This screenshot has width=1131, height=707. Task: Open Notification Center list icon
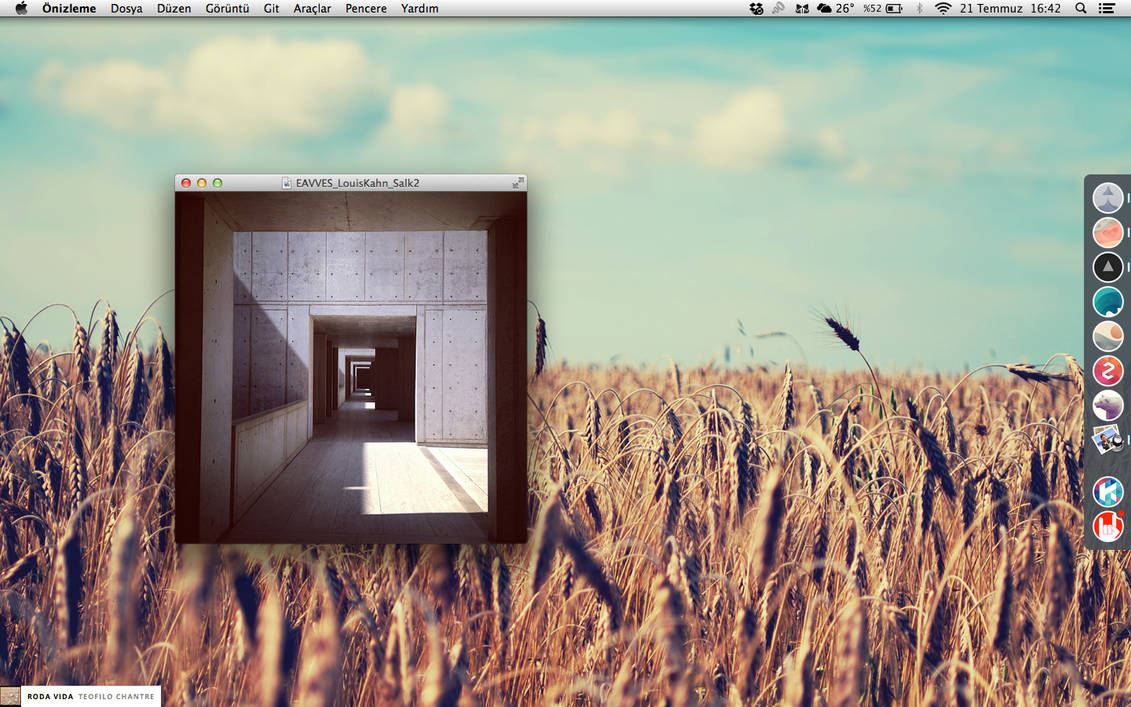[1106, 9]
